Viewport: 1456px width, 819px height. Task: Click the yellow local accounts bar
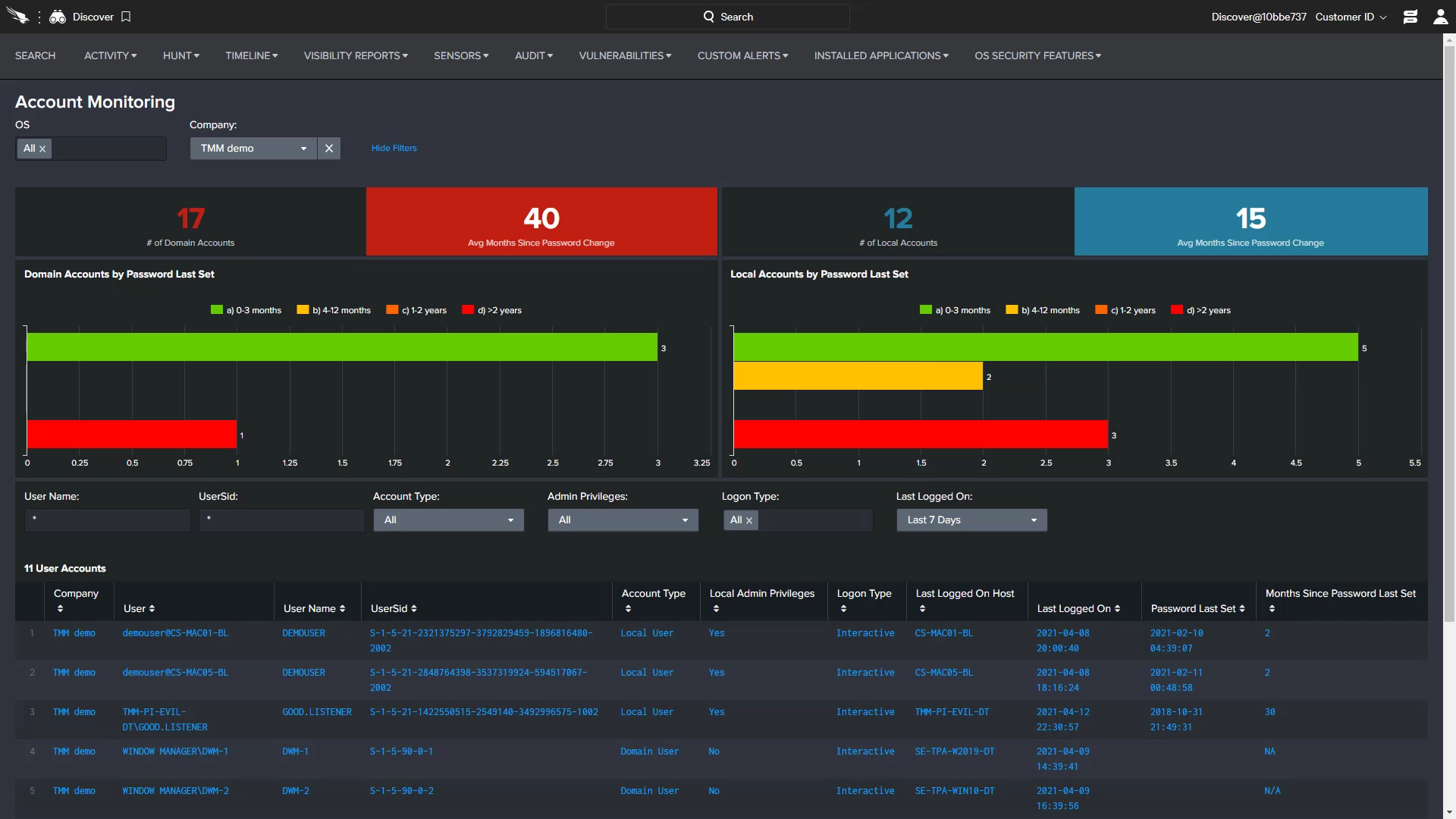coord(858,376)
